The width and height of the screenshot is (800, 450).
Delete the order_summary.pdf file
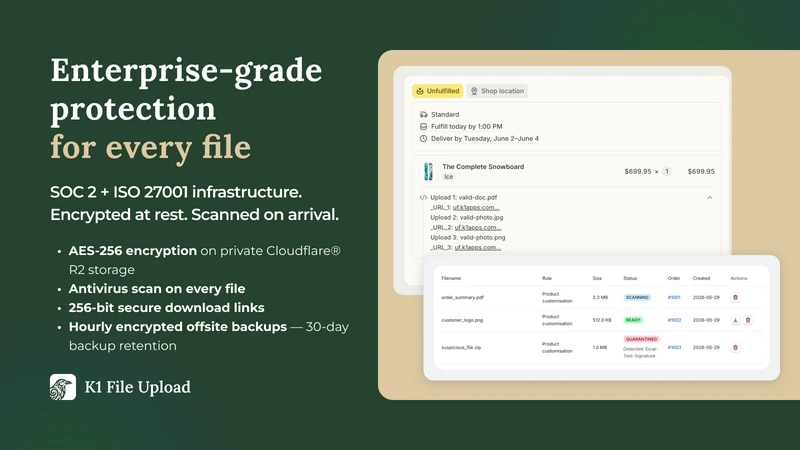tap(735, 297)
